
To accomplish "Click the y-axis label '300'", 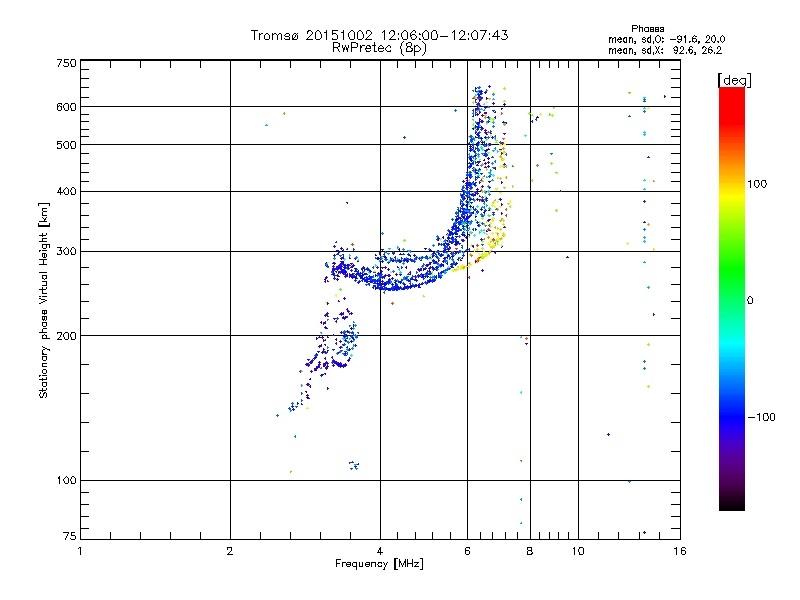I will [66, 252].
